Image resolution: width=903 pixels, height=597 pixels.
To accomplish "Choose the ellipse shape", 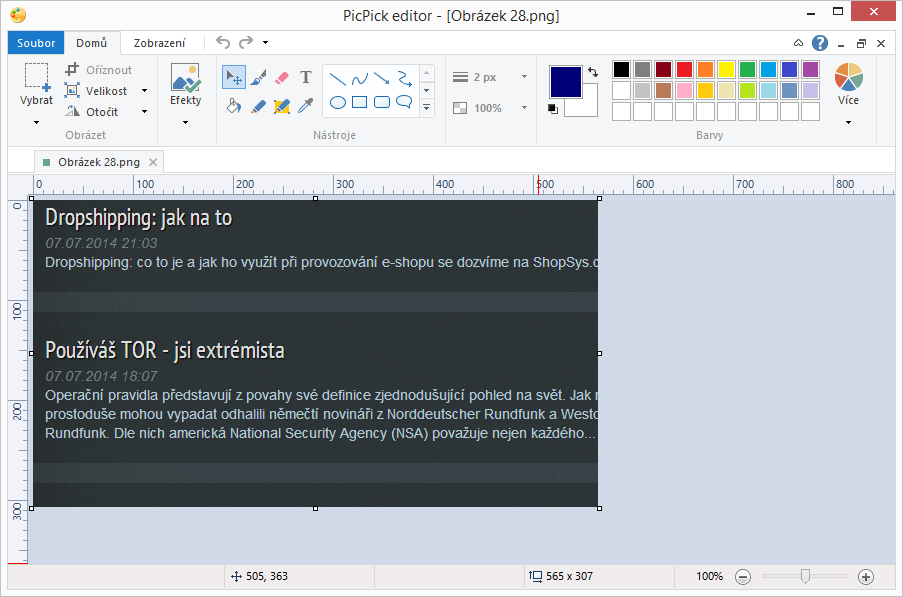I will click(338, 102).
